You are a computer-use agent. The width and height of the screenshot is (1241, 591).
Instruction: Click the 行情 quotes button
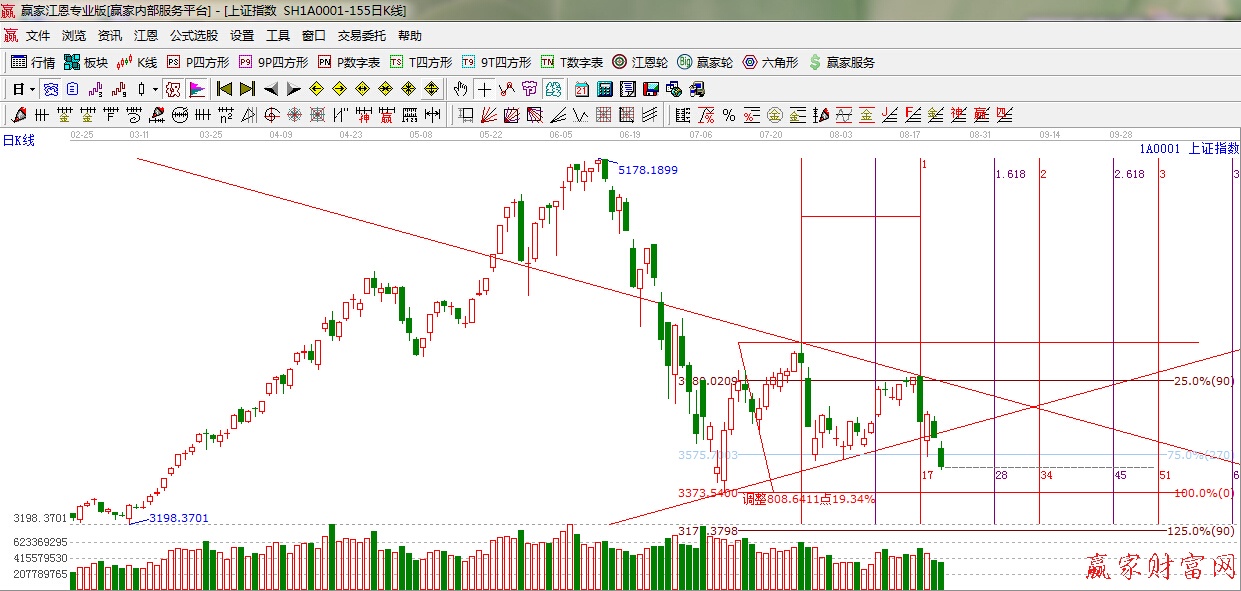click(34, 62)
